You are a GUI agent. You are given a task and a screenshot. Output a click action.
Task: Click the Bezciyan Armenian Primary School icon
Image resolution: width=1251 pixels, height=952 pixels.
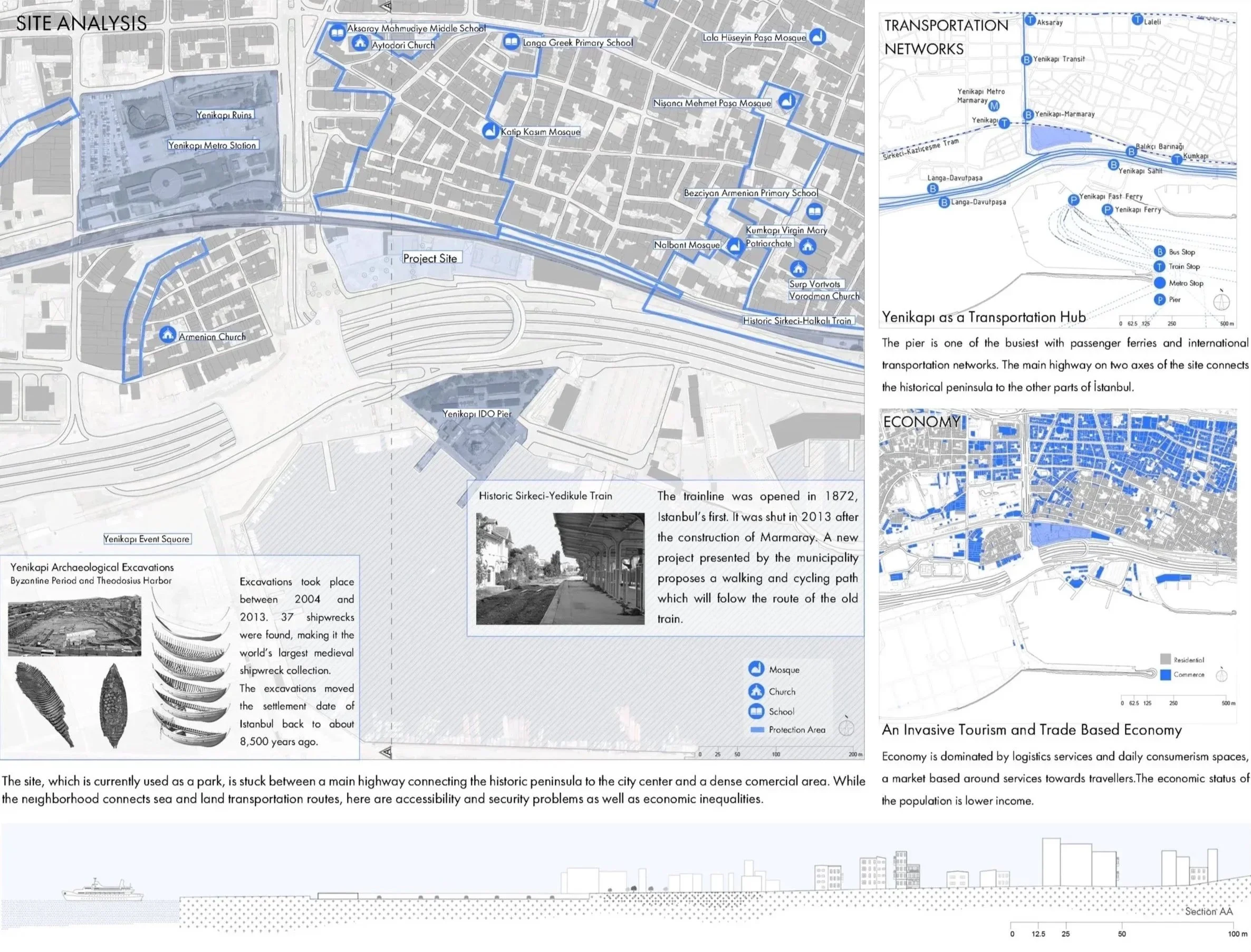coord(814,212)
